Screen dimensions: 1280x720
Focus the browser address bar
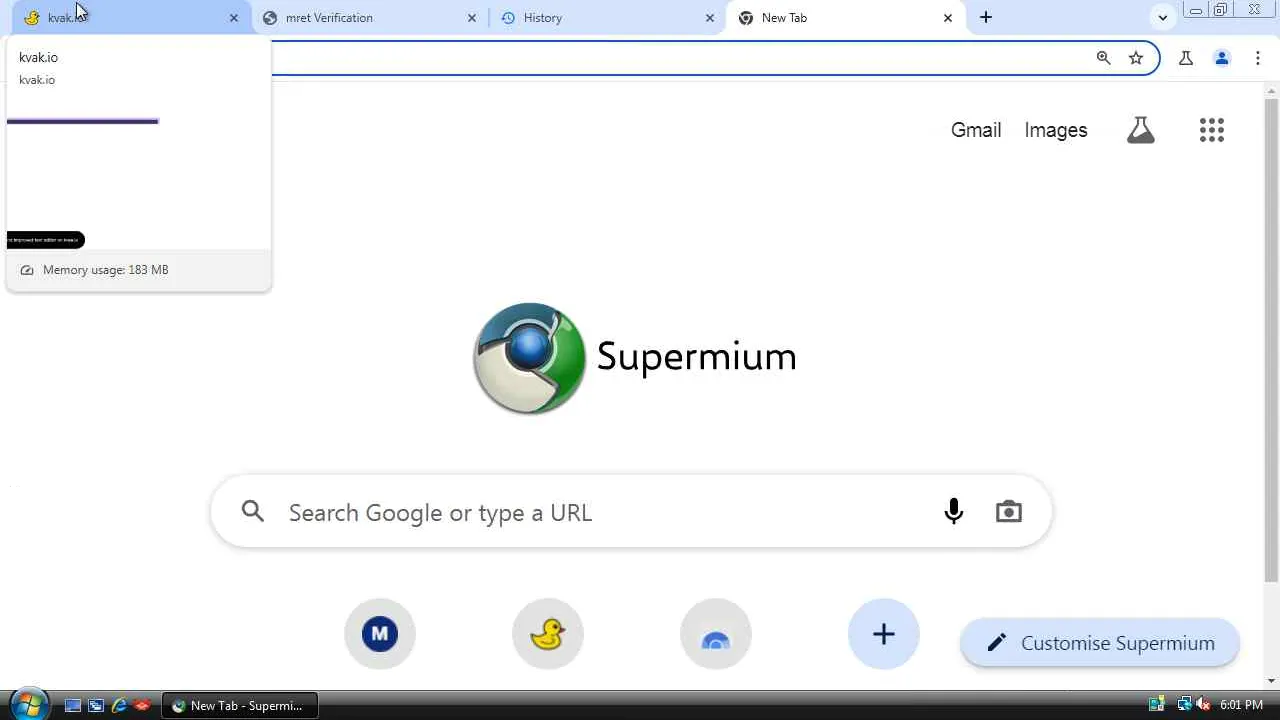click(x=680, y=58)
